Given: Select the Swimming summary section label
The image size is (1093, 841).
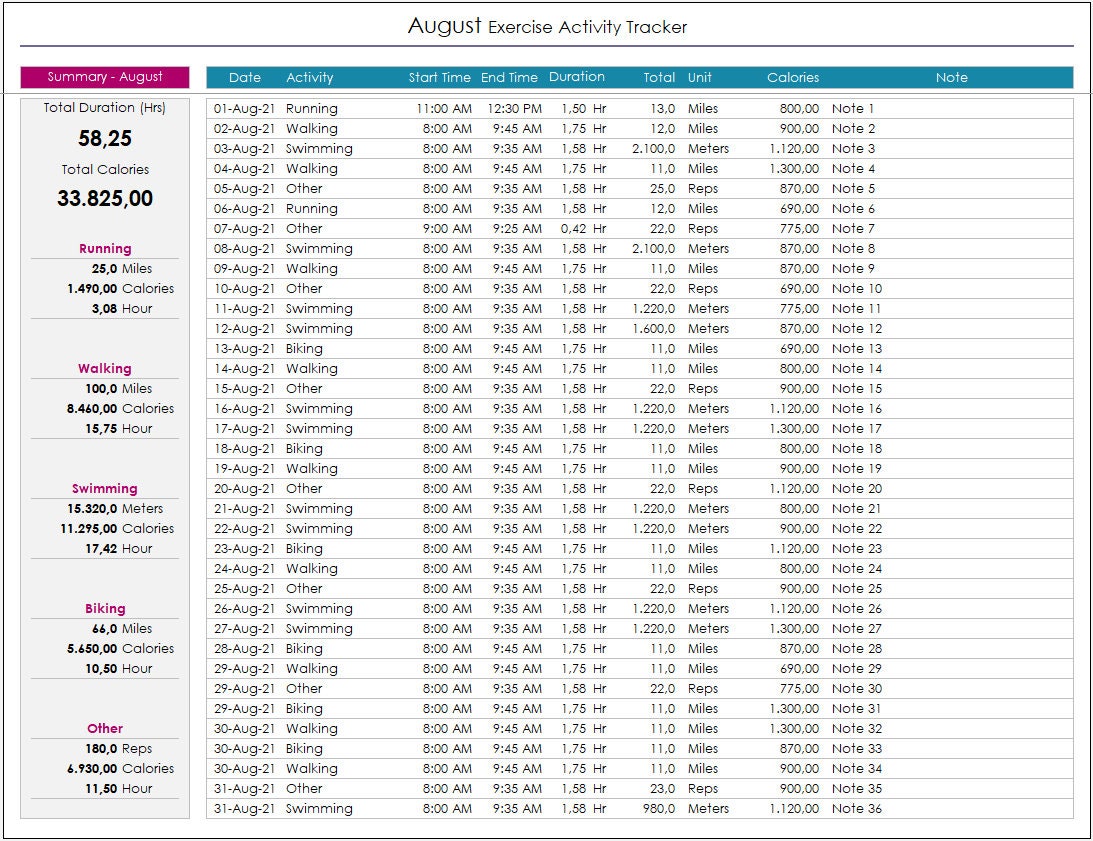Looking at the screenshot, I should pyautogui.click(x=104, y=488).
